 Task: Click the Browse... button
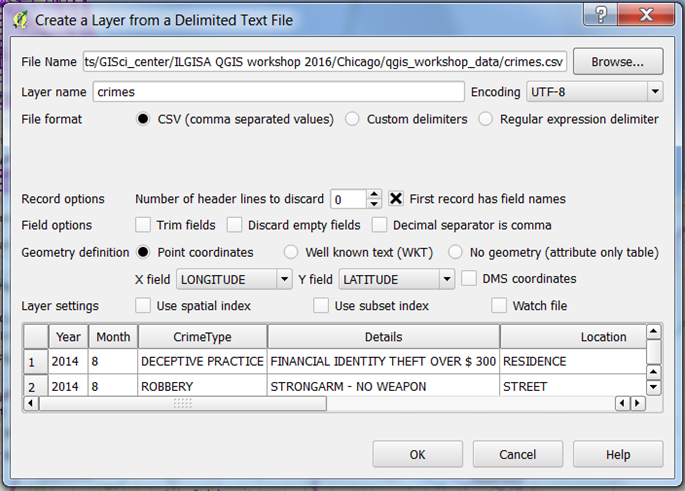coord(618,62)
